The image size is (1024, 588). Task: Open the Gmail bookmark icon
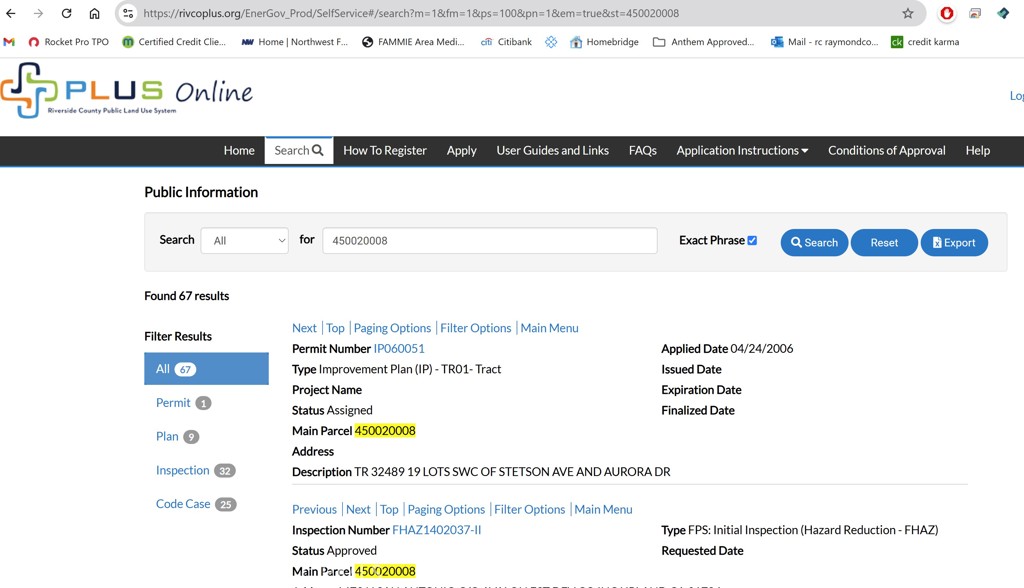click(9, 42)
